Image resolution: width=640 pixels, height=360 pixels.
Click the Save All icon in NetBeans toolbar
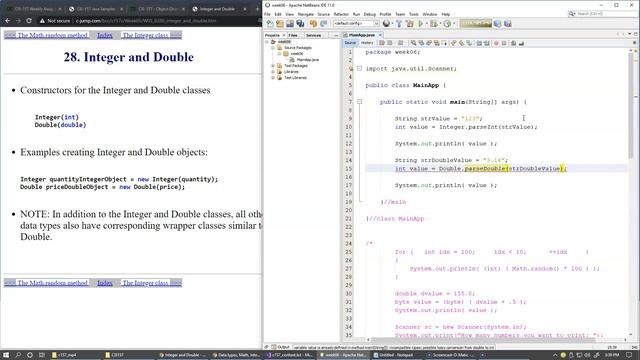[300, 24]
